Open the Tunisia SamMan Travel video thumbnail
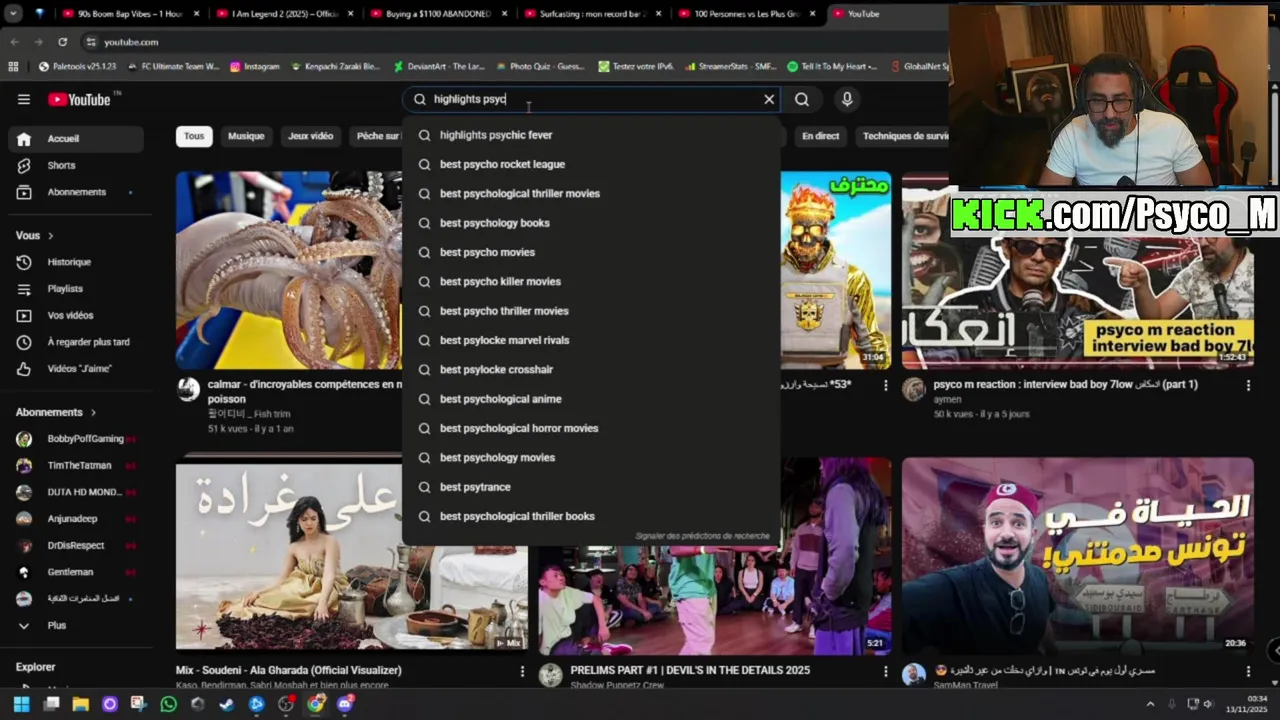1280x720 pixels. click(x=1078, y=555)
